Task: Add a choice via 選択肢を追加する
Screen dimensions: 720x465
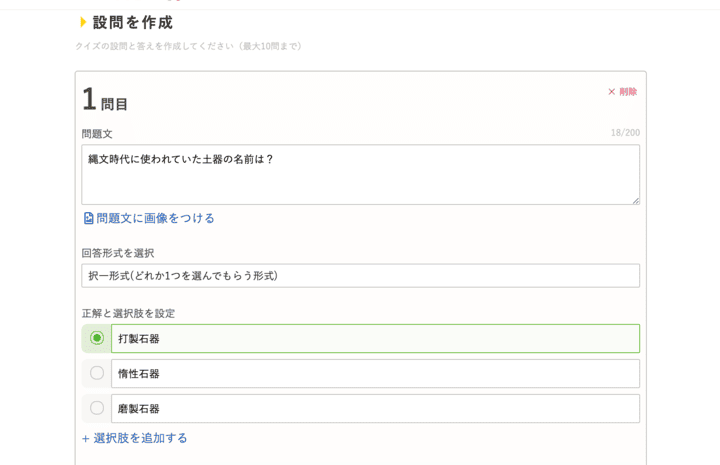Action: tap(141, 438)
